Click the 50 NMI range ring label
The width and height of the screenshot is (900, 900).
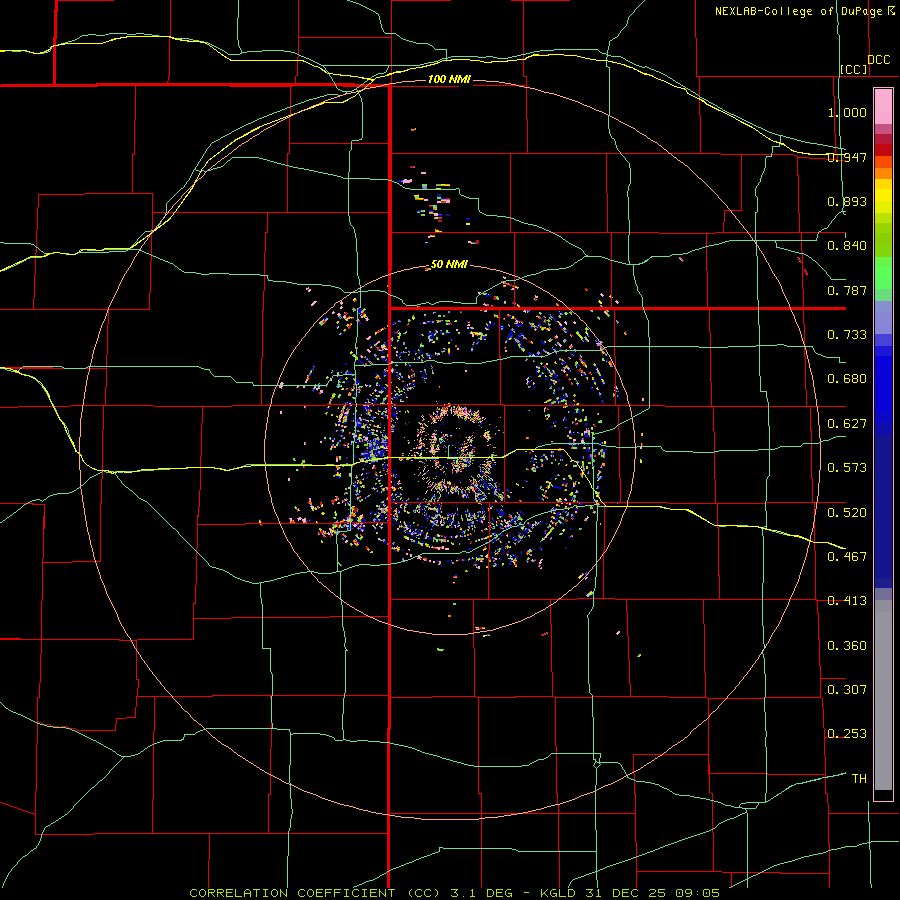click(x=449, y=265)
